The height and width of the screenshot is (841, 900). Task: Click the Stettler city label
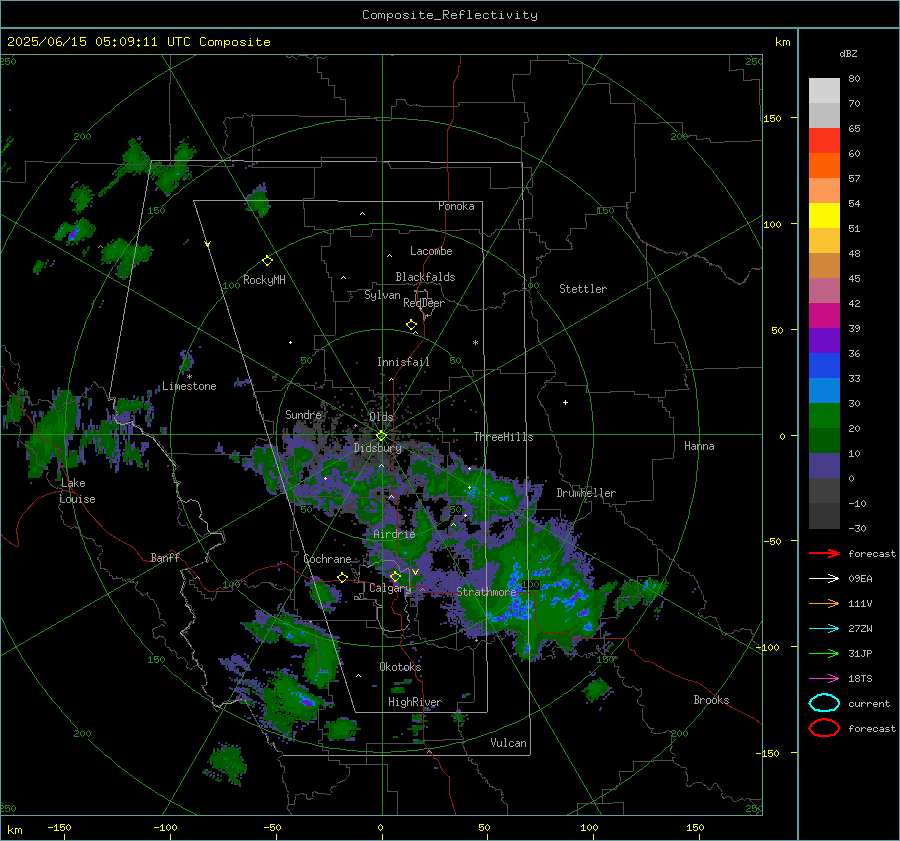(x=583, y=289)
